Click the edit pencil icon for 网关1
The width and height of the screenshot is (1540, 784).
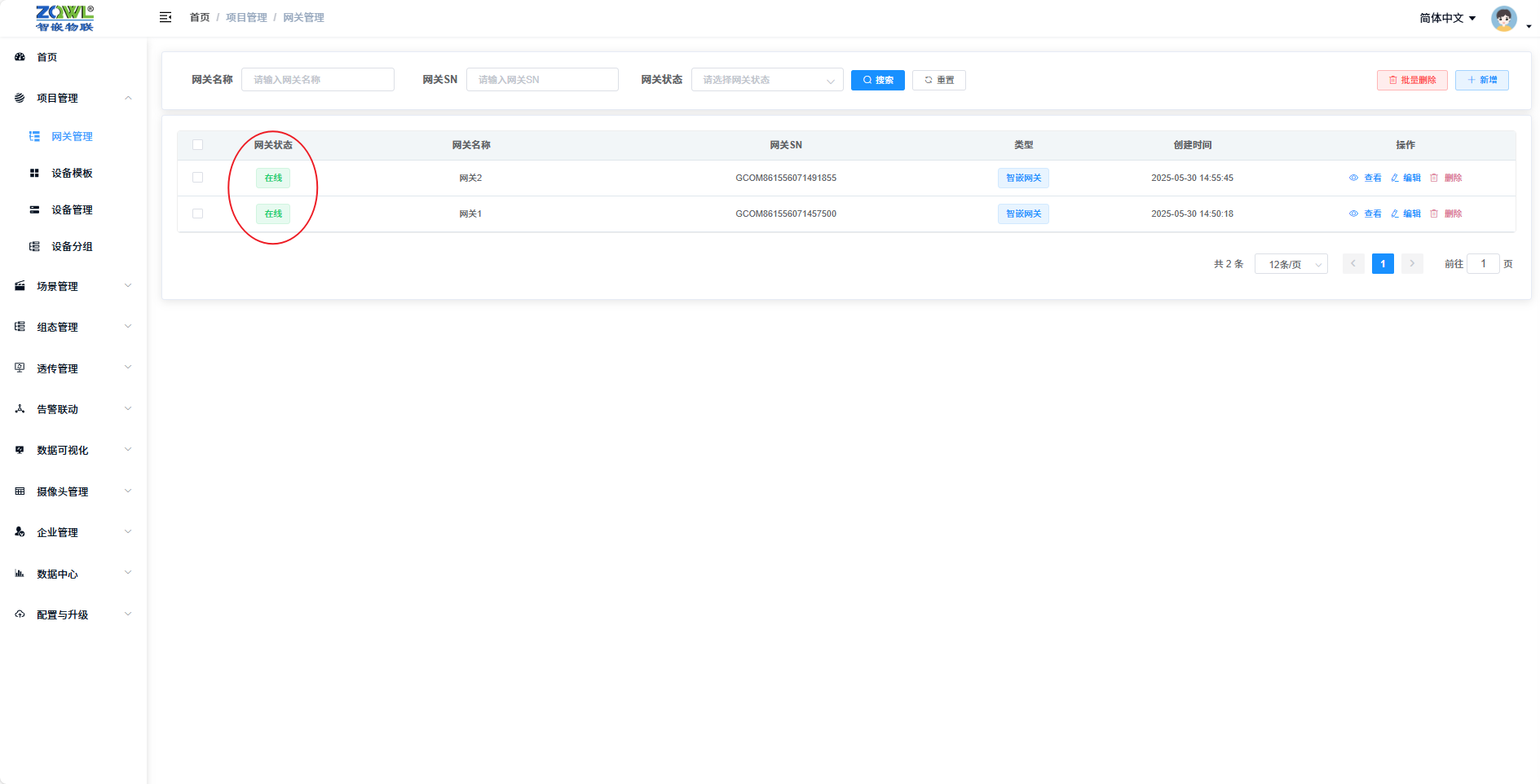[x=1395, y=214]
